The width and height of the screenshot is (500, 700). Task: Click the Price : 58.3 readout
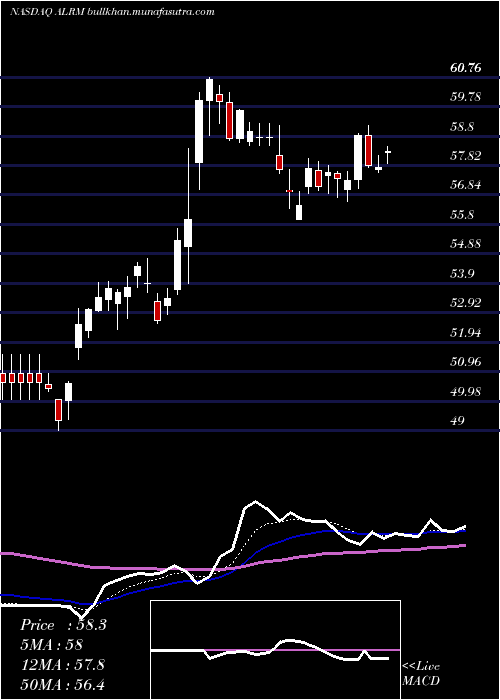[x=63, y=625]
